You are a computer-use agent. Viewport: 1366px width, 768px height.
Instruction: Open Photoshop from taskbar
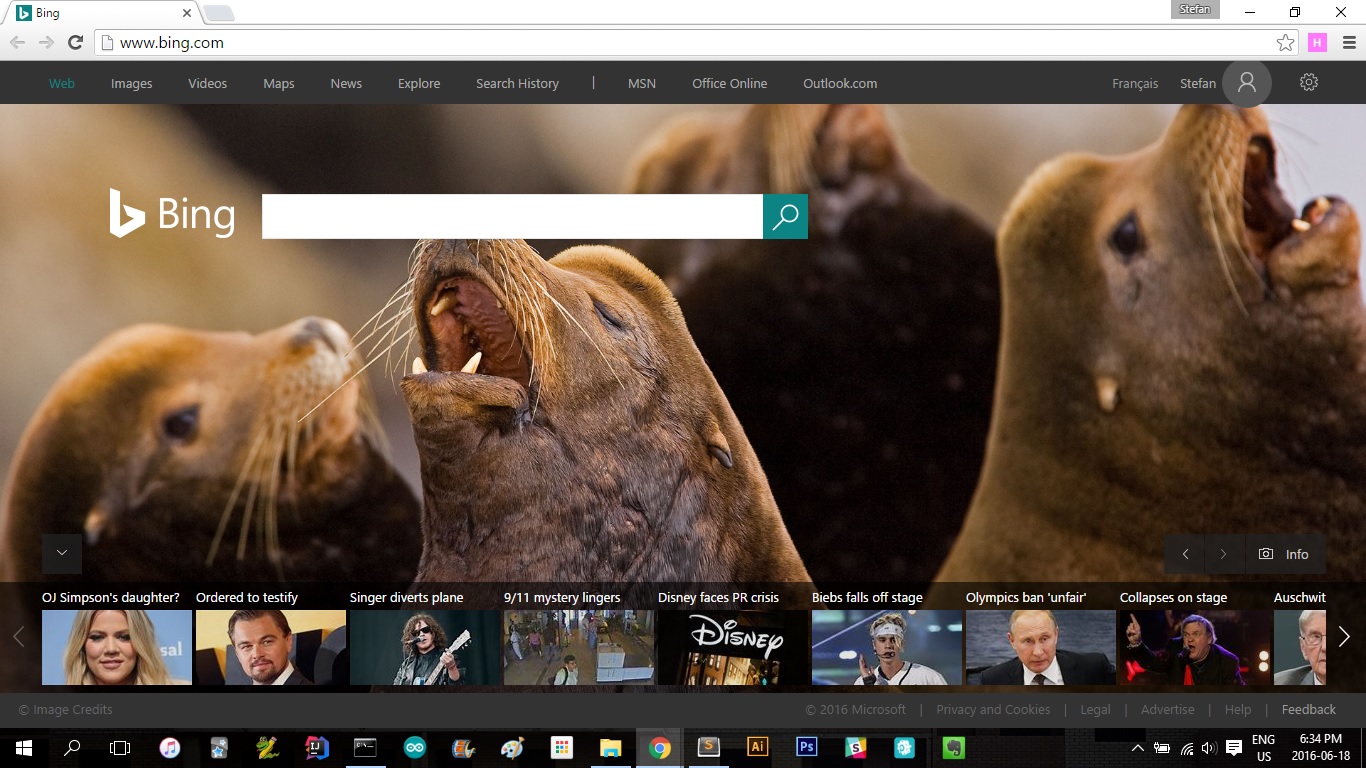tap(806, 748)
